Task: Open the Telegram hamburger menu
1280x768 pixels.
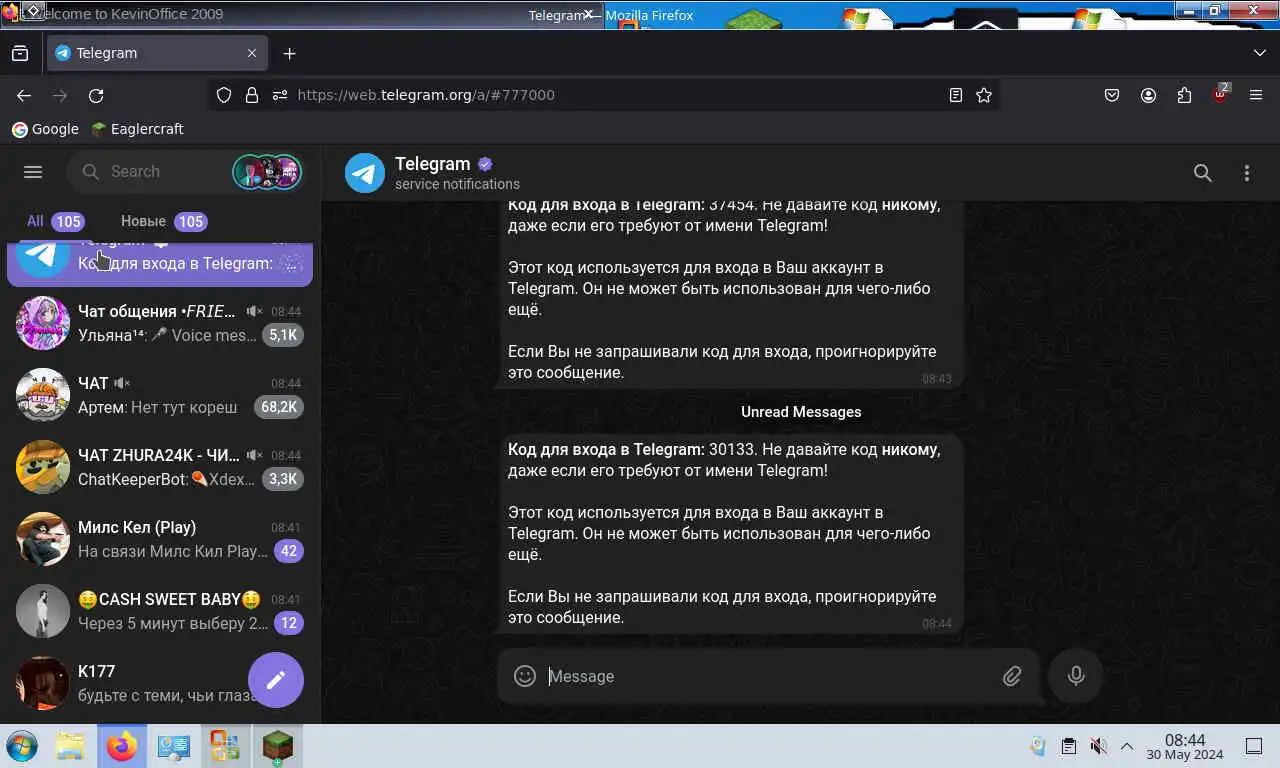Action: click(x=33, y=172)
